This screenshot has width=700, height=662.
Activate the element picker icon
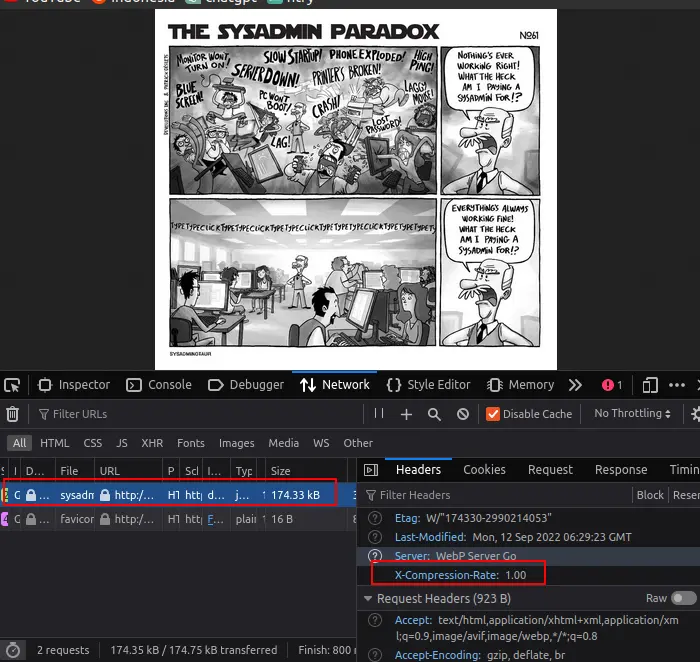pos(12,385)
